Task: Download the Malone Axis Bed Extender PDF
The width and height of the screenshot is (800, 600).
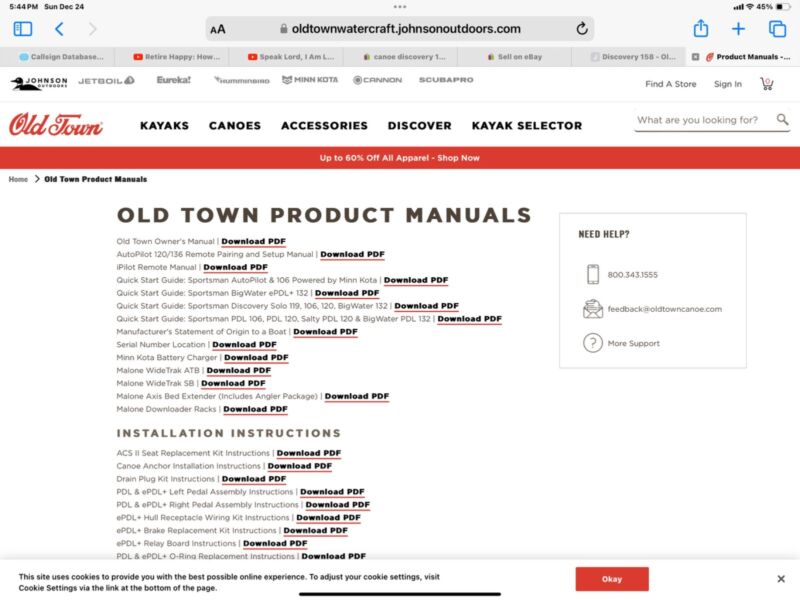Action: pyautogui.click(x=357, y=396)
